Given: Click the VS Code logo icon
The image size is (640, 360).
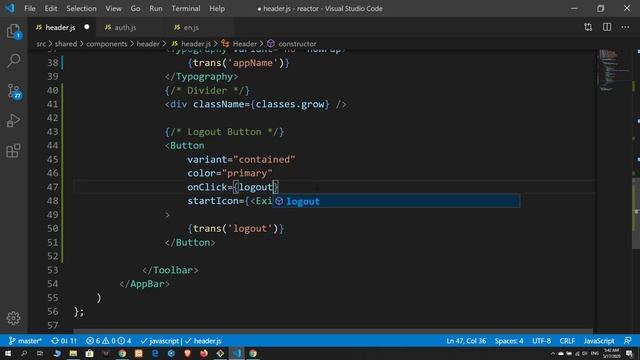Looking at the screenshot, I should 9,8.
